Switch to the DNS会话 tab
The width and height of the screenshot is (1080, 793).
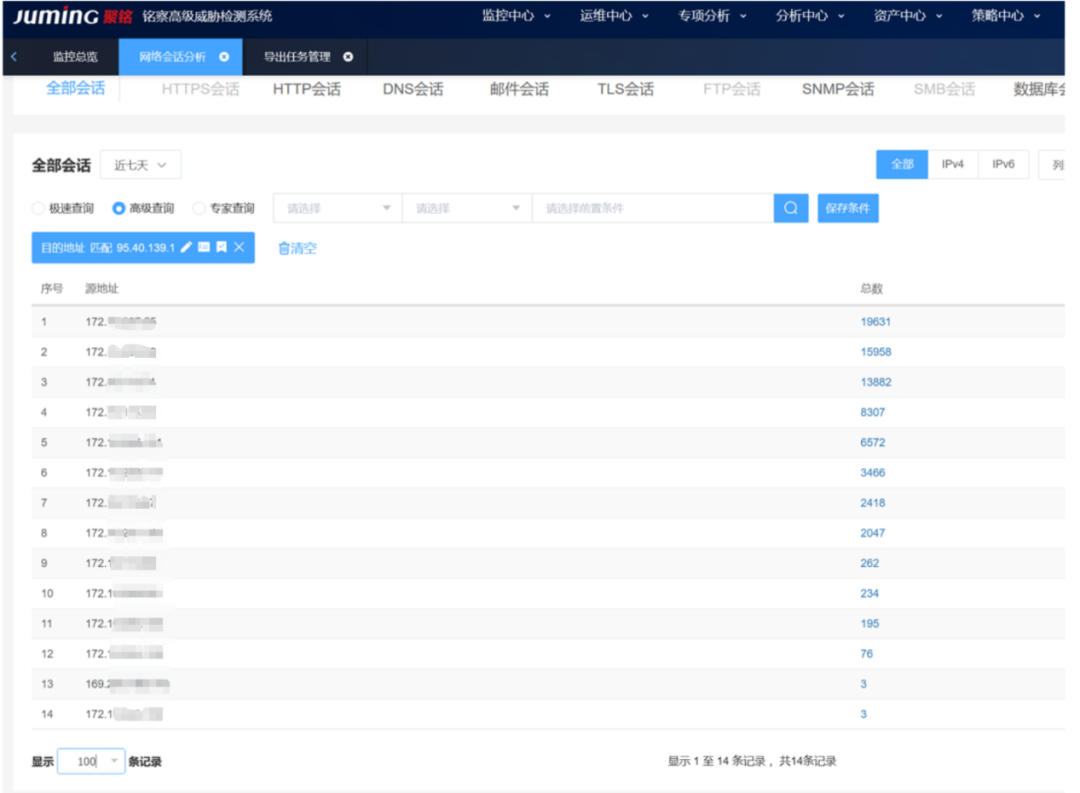click(x=412, y=89)
